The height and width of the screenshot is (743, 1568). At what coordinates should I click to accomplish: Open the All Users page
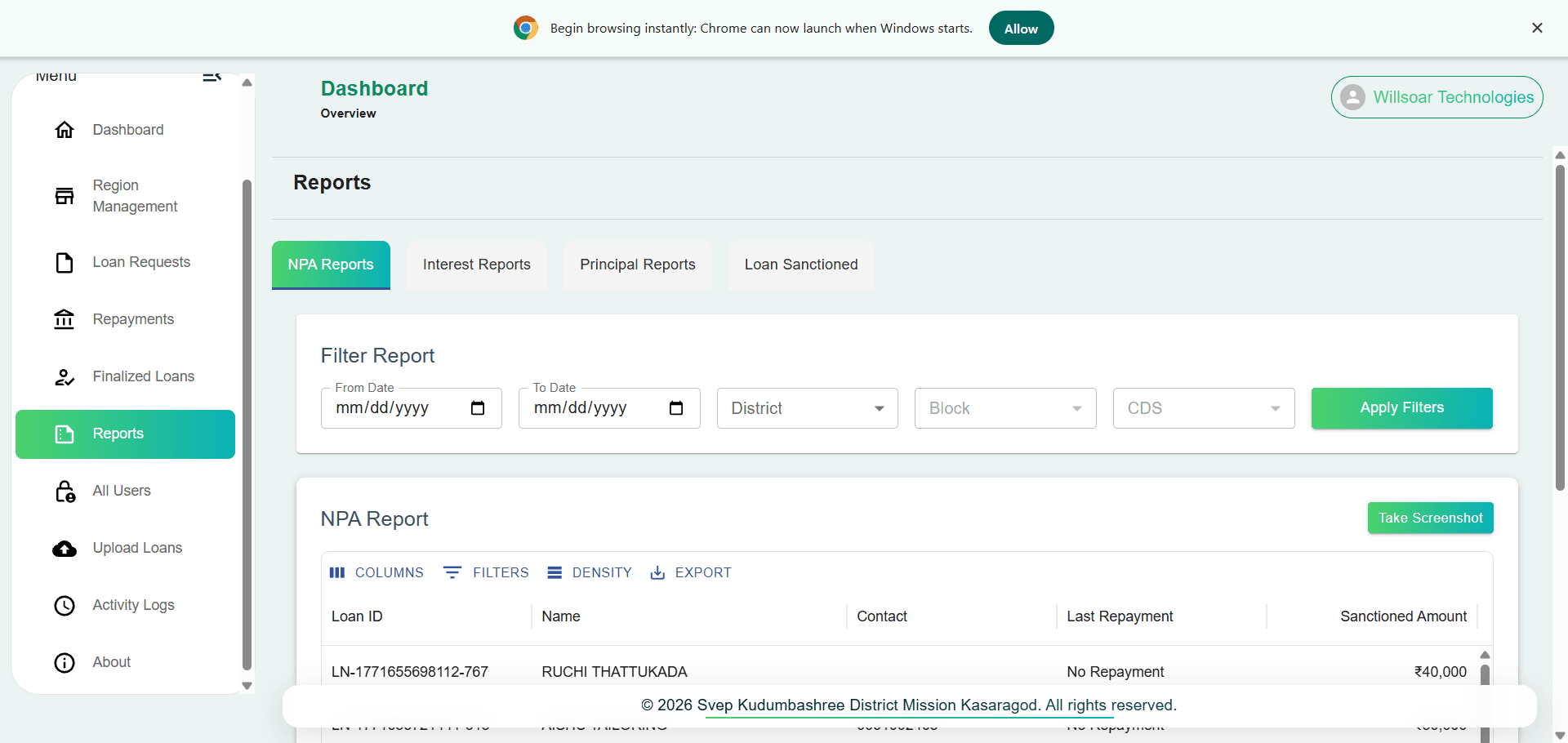coord(125,491)
